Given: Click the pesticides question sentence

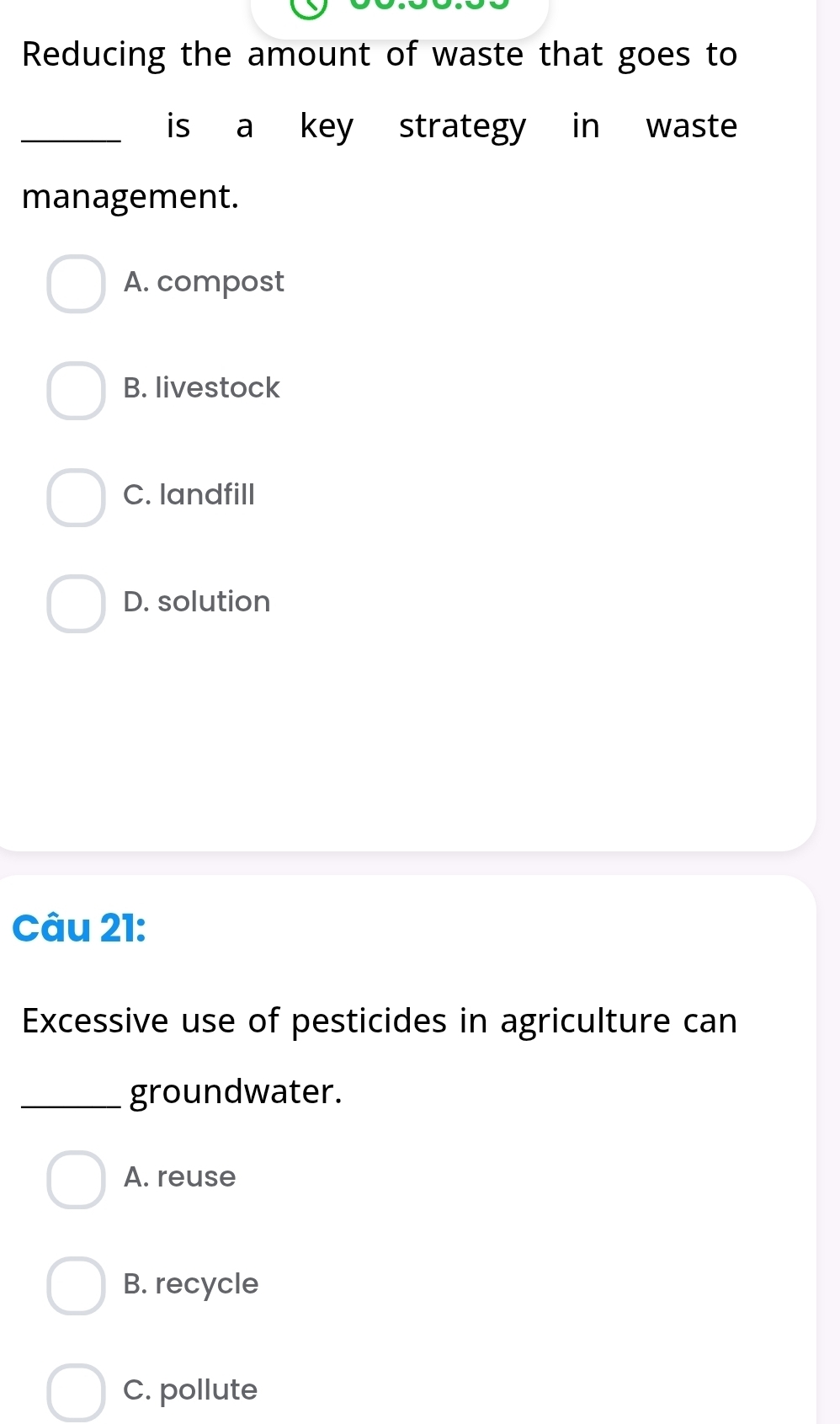Looking at the screenshot, I should tap(379, 1021).
